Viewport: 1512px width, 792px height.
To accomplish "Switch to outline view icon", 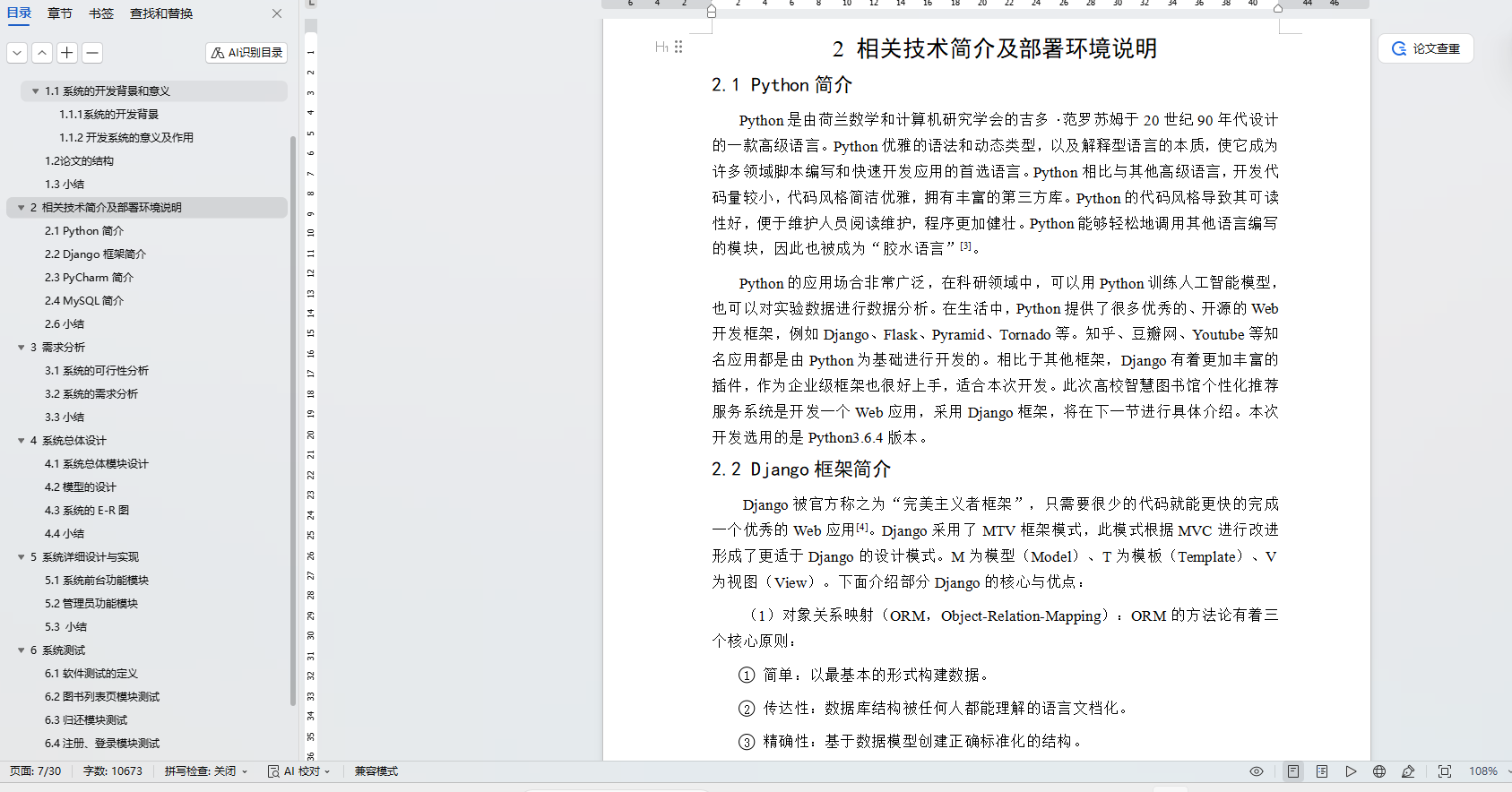I will tap(1322, 771).
